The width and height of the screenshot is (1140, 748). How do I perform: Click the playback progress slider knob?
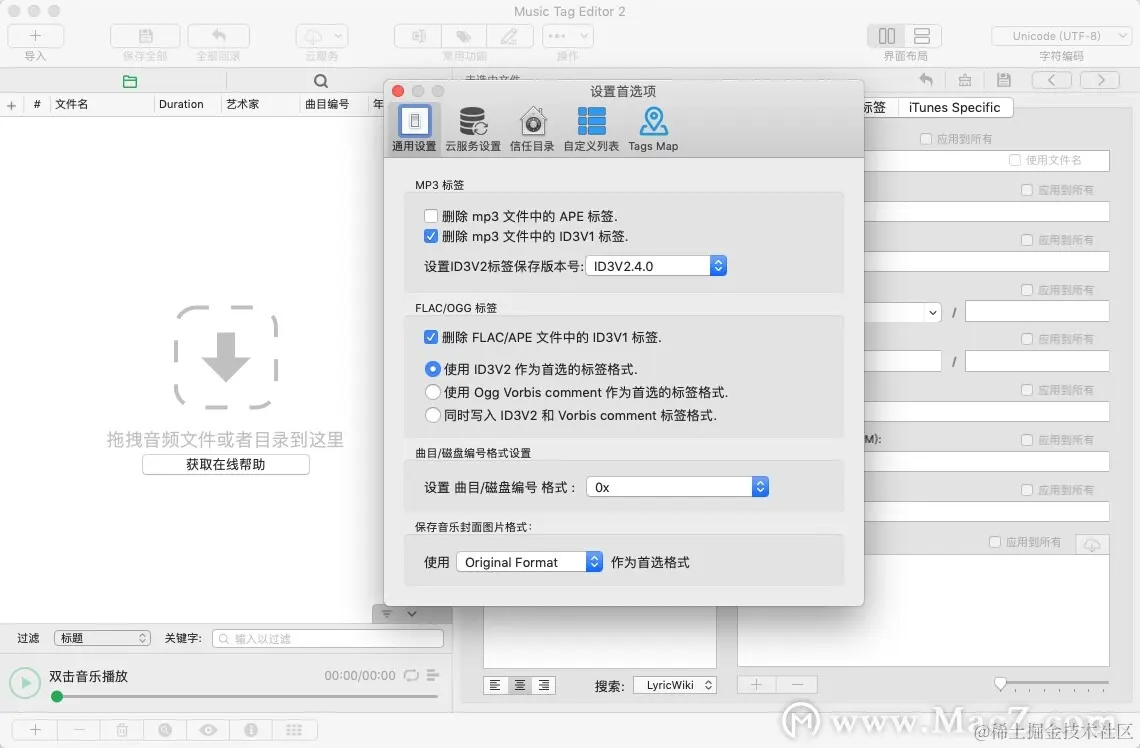[57, 696]
